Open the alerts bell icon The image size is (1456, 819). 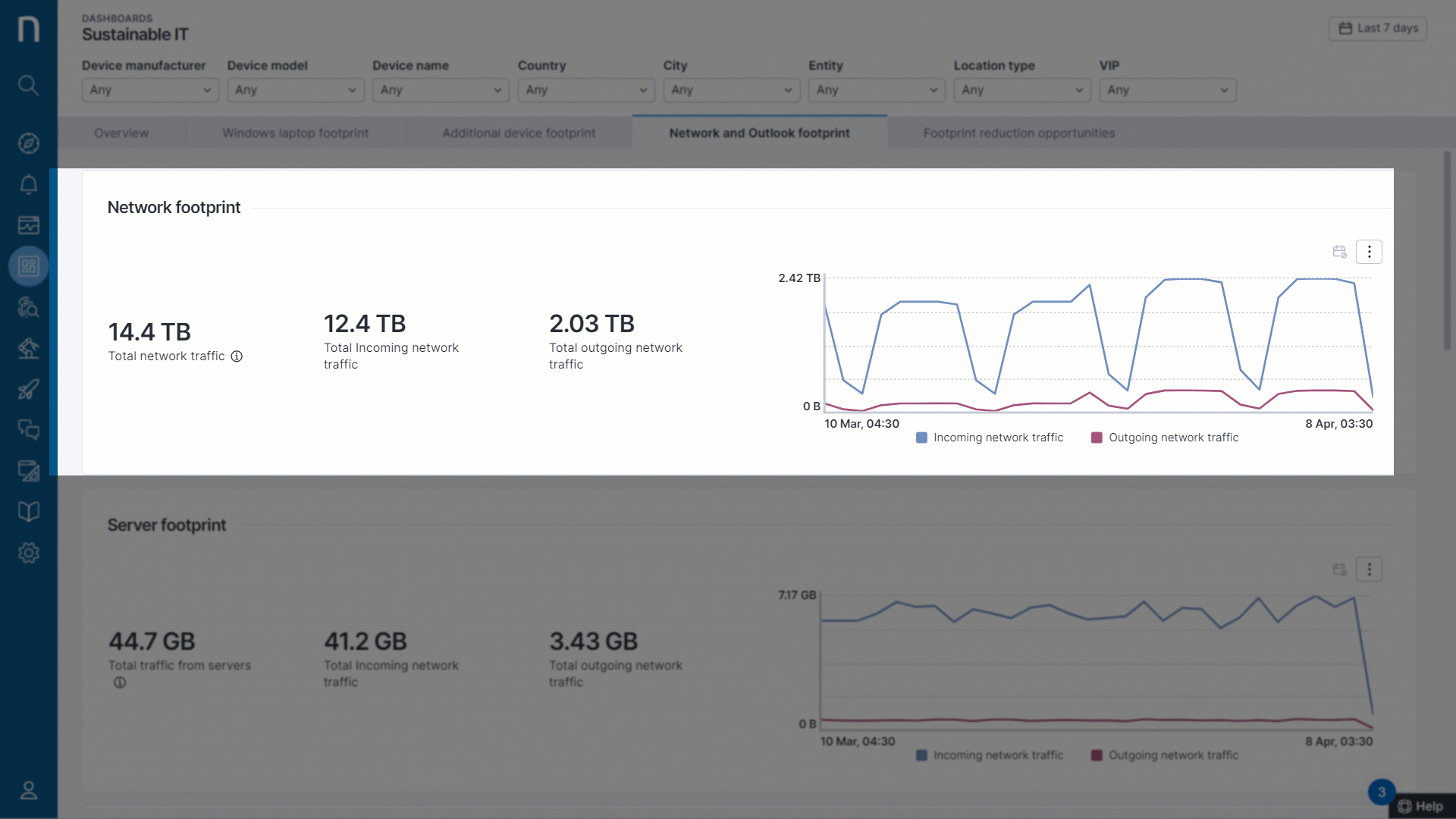[28, 184]
